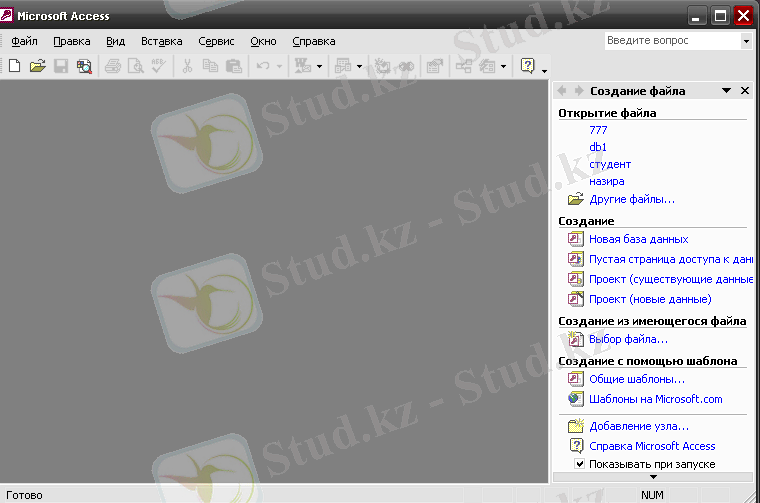Open the Вставка menu
Image resolution: width=760 pixels, height=503 pixels.
pyautogui.click(x=161, y=41)
